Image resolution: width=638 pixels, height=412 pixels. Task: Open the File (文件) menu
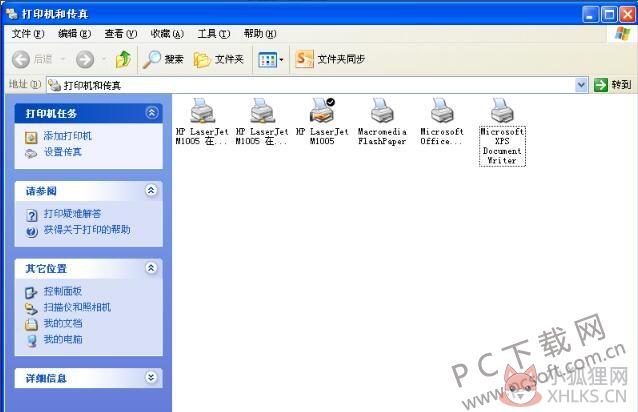28,34
